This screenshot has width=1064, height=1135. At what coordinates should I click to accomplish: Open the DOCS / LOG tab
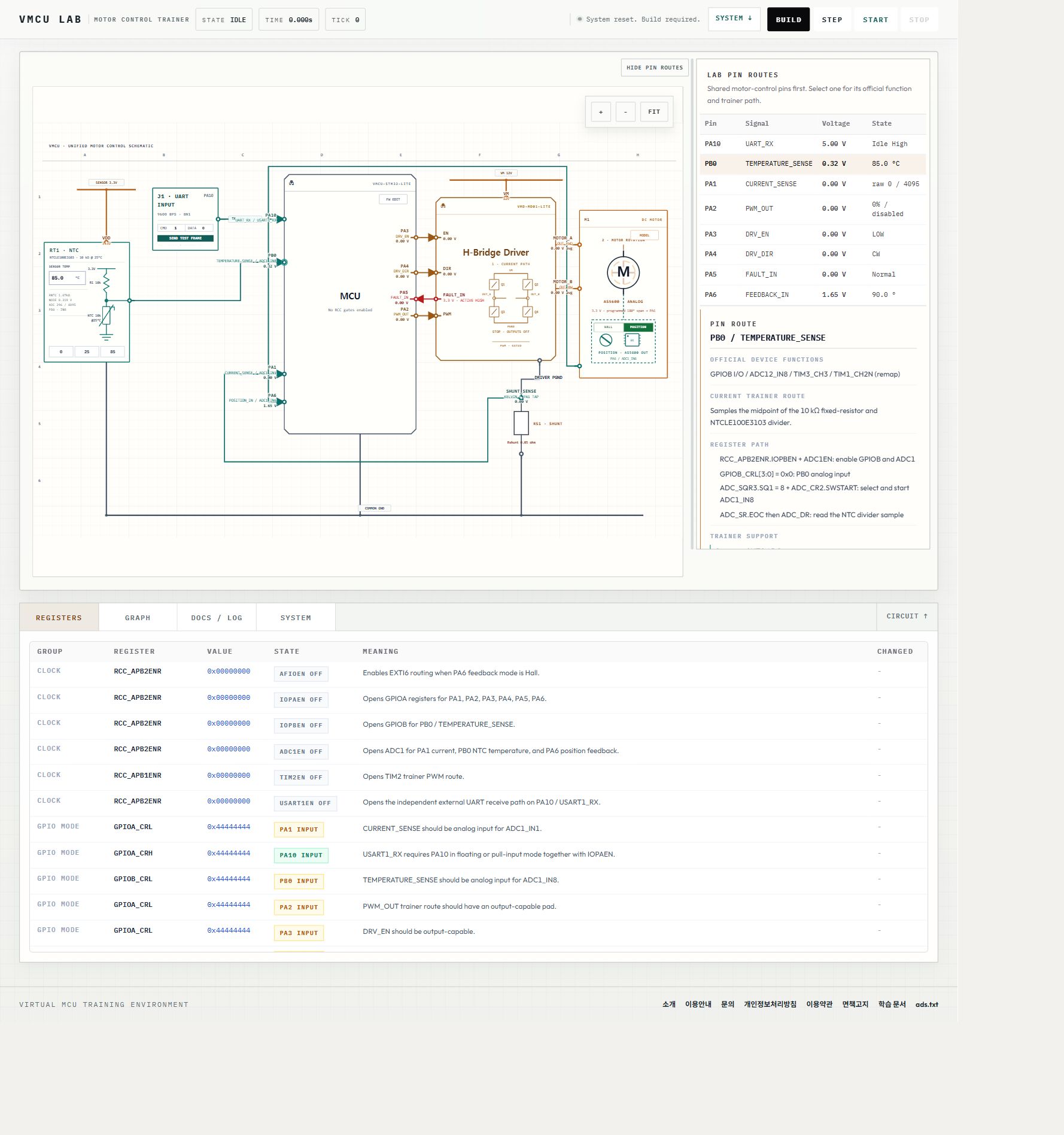(217, 618)
